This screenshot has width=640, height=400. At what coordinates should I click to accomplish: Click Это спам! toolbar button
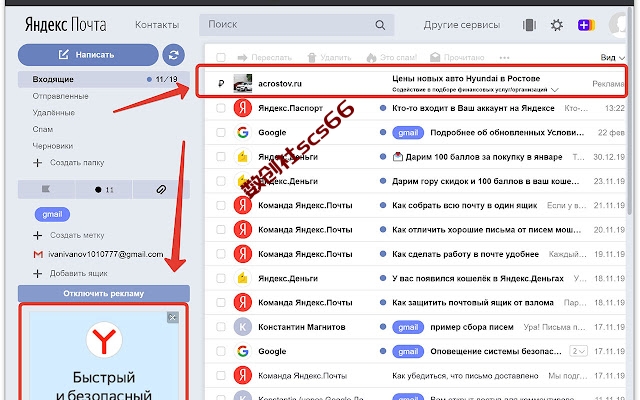pos(391,58)
